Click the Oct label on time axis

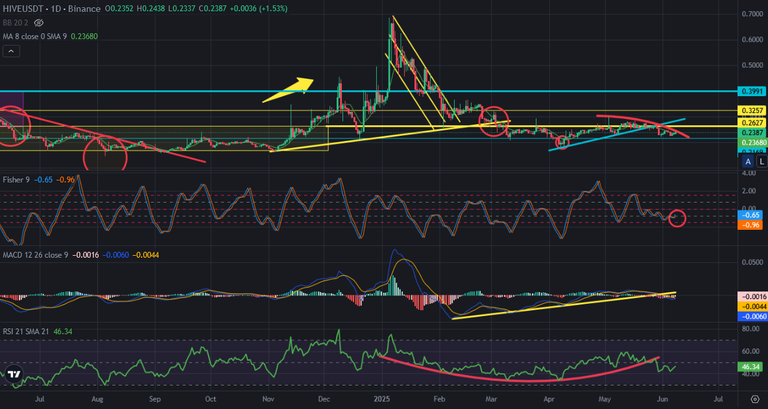[x=211, y=399]
